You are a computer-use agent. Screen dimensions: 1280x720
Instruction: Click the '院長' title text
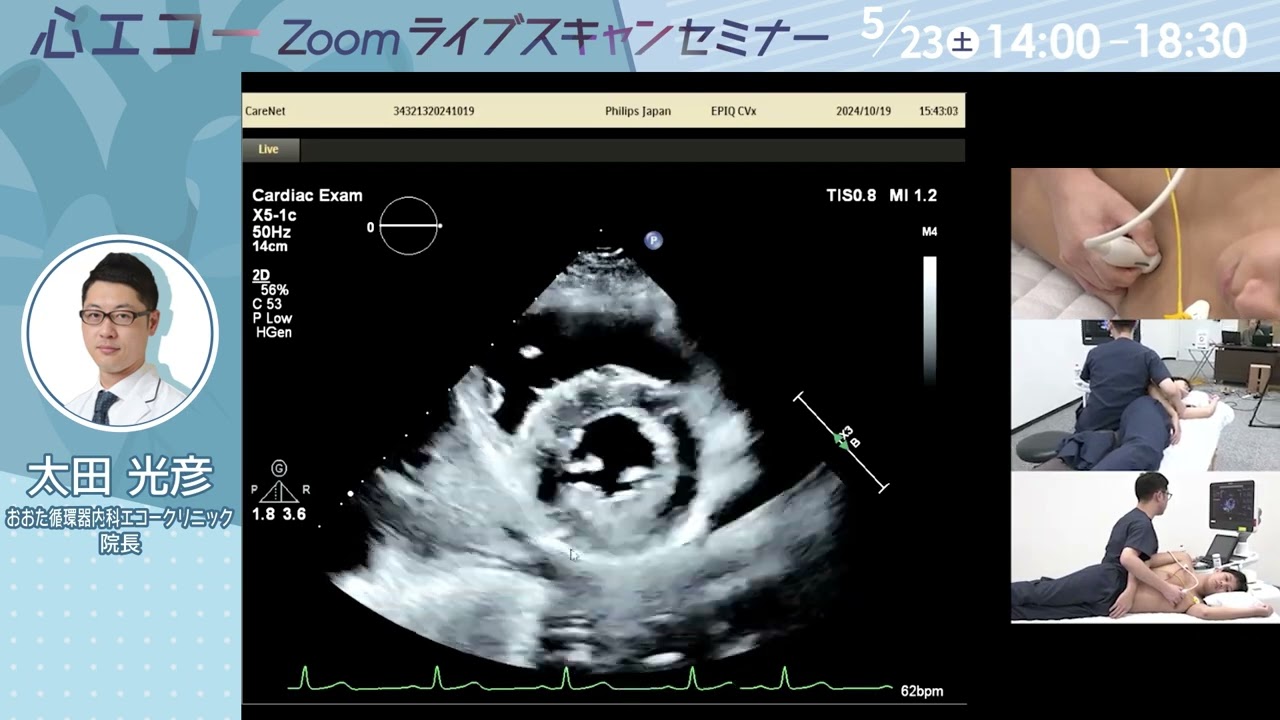click(x=120, y=545)
